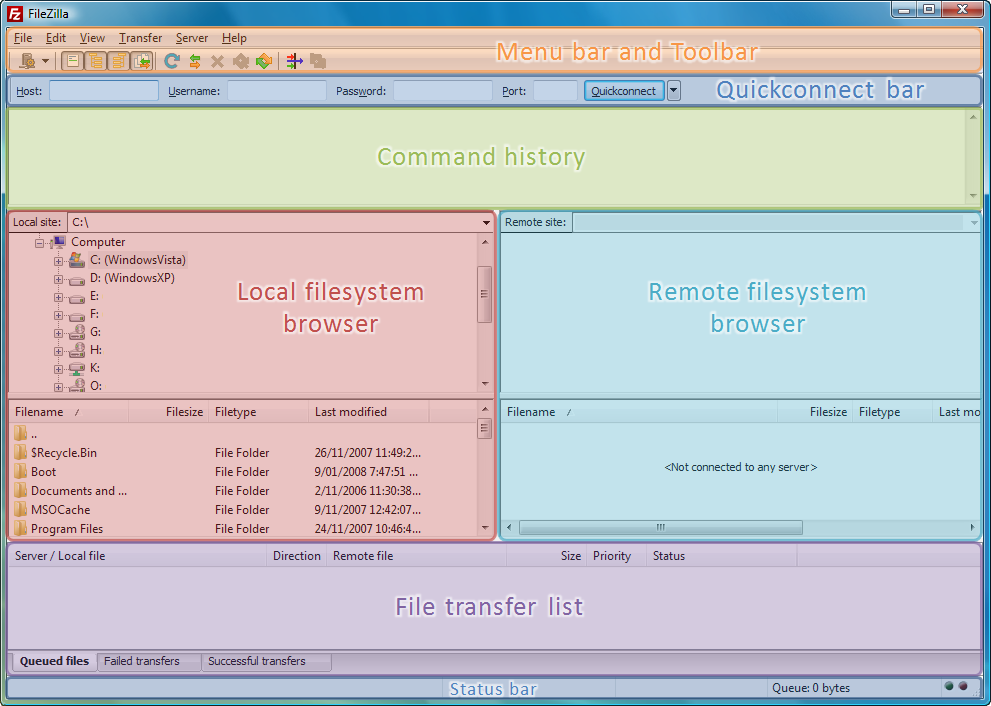Expand the C: (WindowsVista) tree node
The width and height of the screenshot is (991, 706).
59,261
